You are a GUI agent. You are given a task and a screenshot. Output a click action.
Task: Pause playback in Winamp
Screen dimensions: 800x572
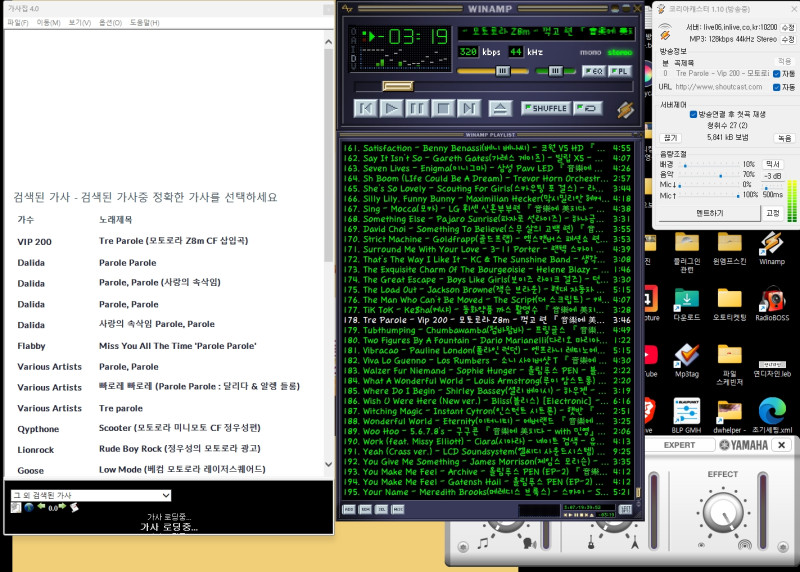(417, 107)
